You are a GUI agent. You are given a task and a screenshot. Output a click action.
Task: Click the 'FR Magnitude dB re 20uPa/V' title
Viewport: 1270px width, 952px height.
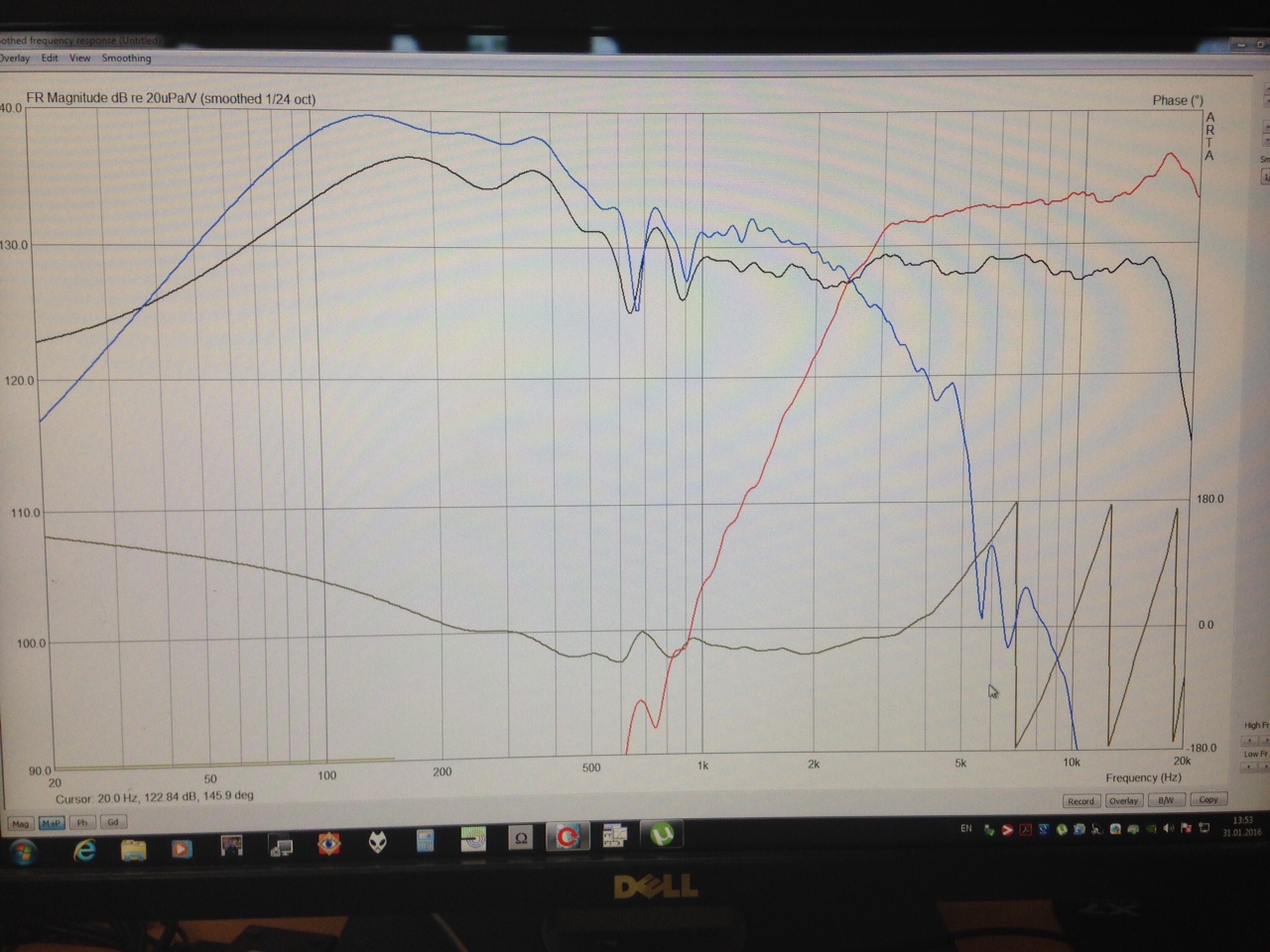113,99
